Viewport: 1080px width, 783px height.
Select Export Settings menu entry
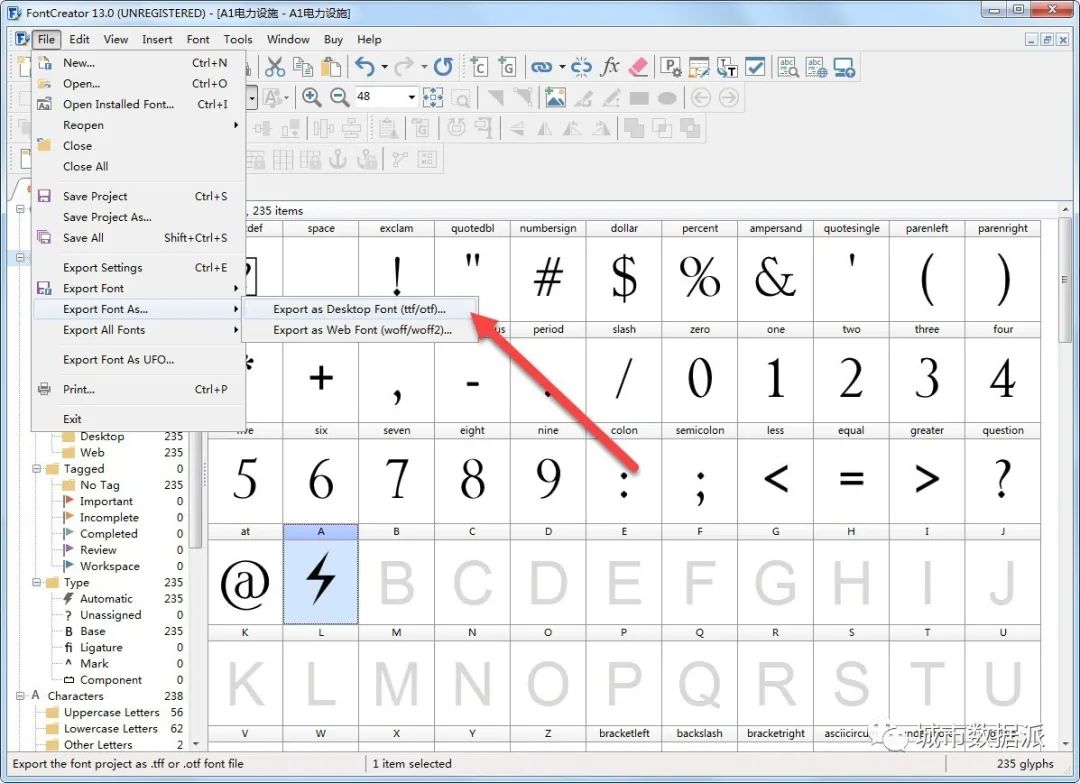click(138, 267)
